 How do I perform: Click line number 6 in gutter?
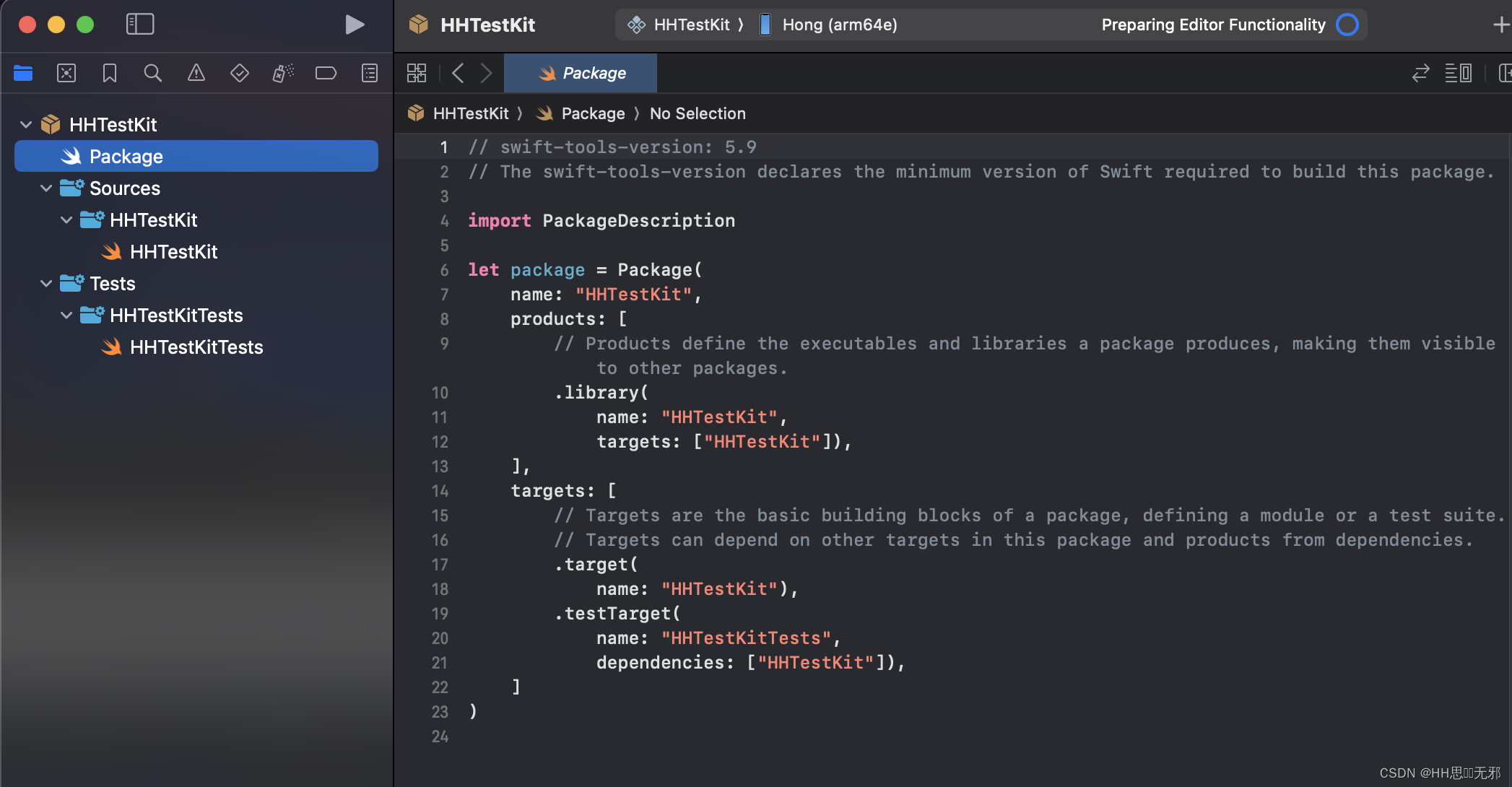point(444,270)
